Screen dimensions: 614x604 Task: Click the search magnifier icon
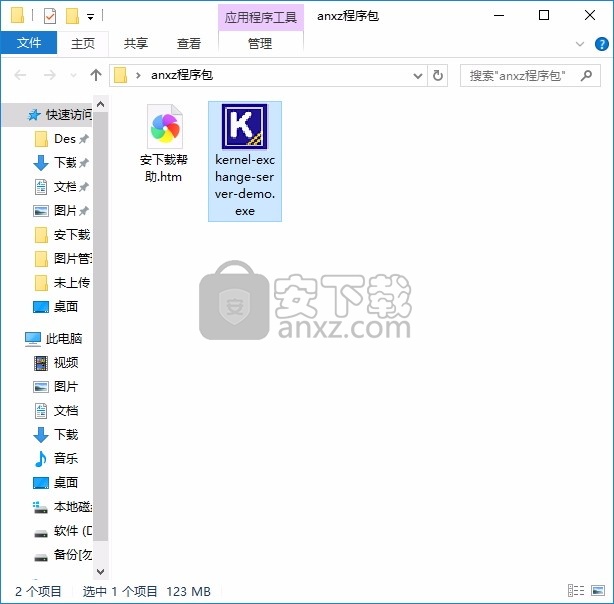[x=586, y=75]
